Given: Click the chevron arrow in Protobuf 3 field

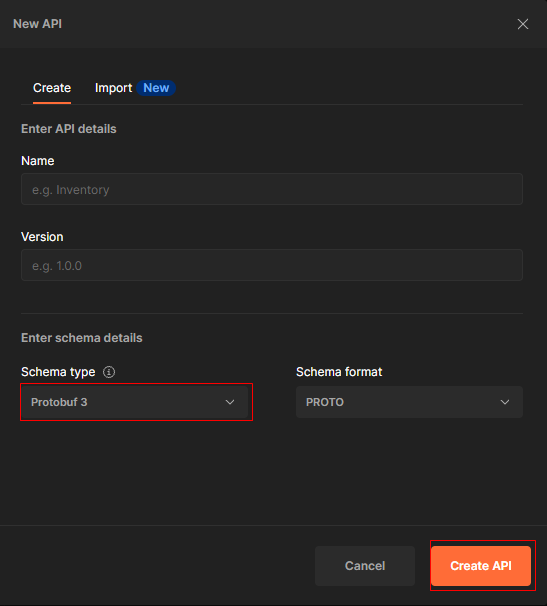Looking at the screenshot, I should coord(230,402).
